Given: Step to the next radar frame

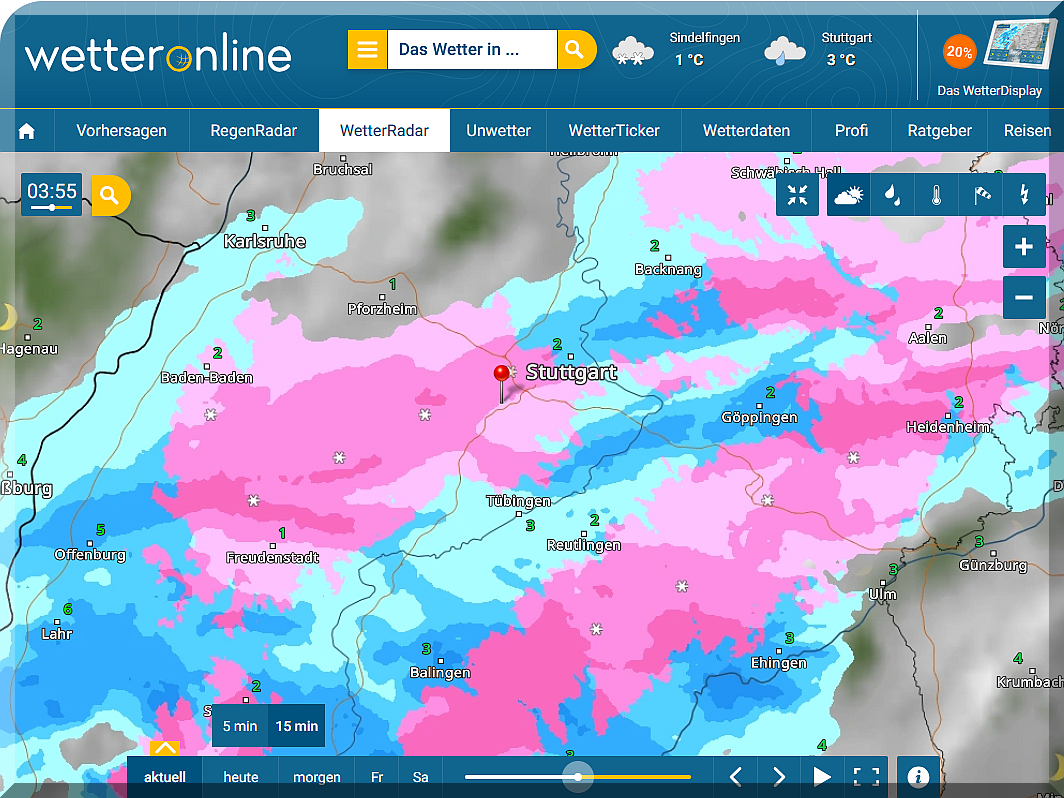Looking at the screenshot, I should point(779,777).
